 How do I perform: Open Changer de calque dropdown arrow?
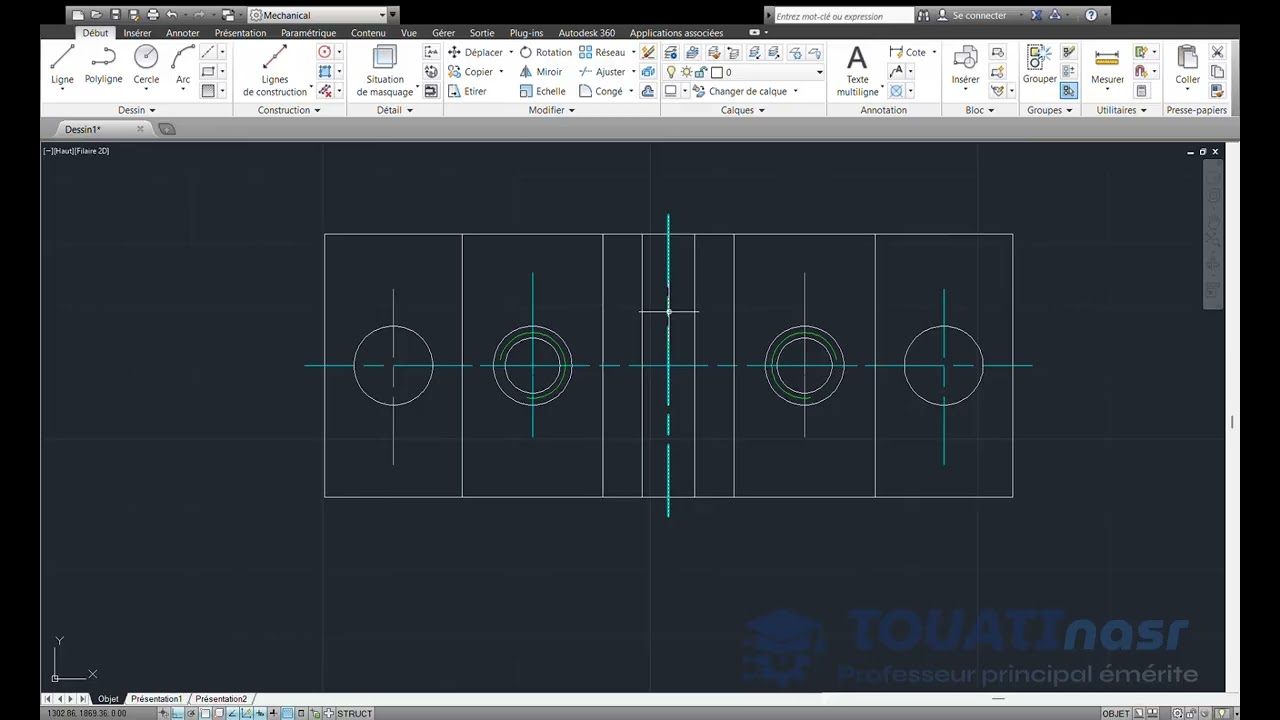(x=796, y=91)
